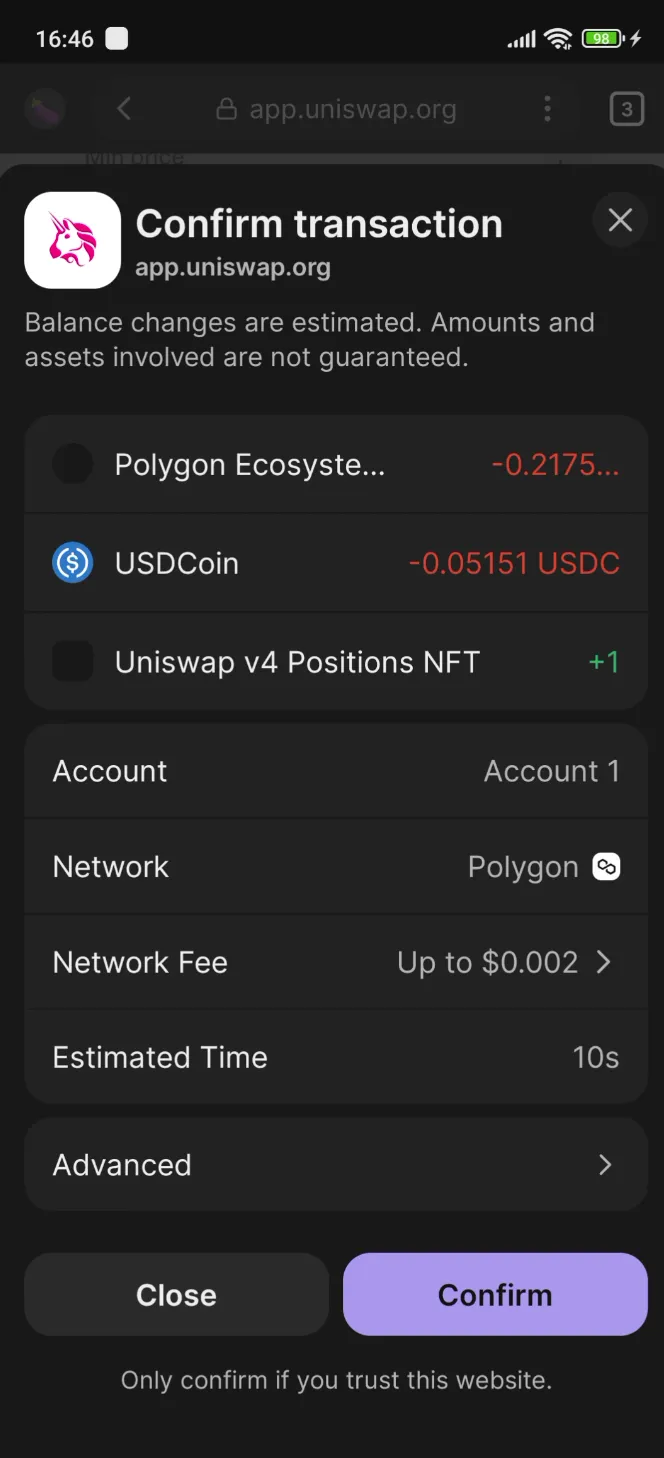The image size is (664, 1458).
Task: Open the browser three-dot menu
Action: click(547, 109)
